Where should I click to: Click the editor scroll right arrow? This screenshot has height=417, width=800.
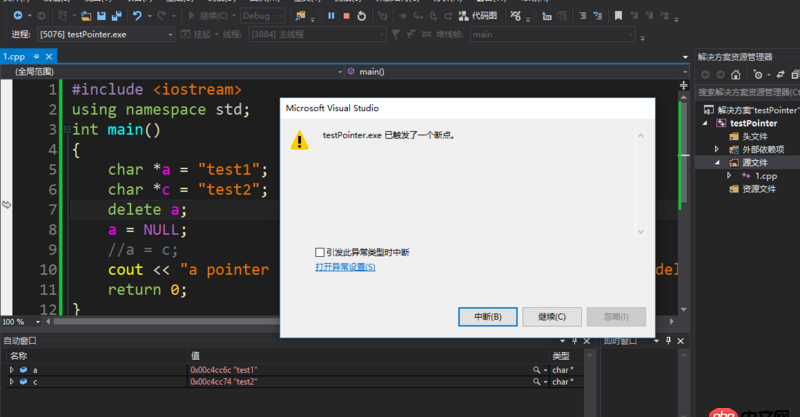click(x=671, y=322)
